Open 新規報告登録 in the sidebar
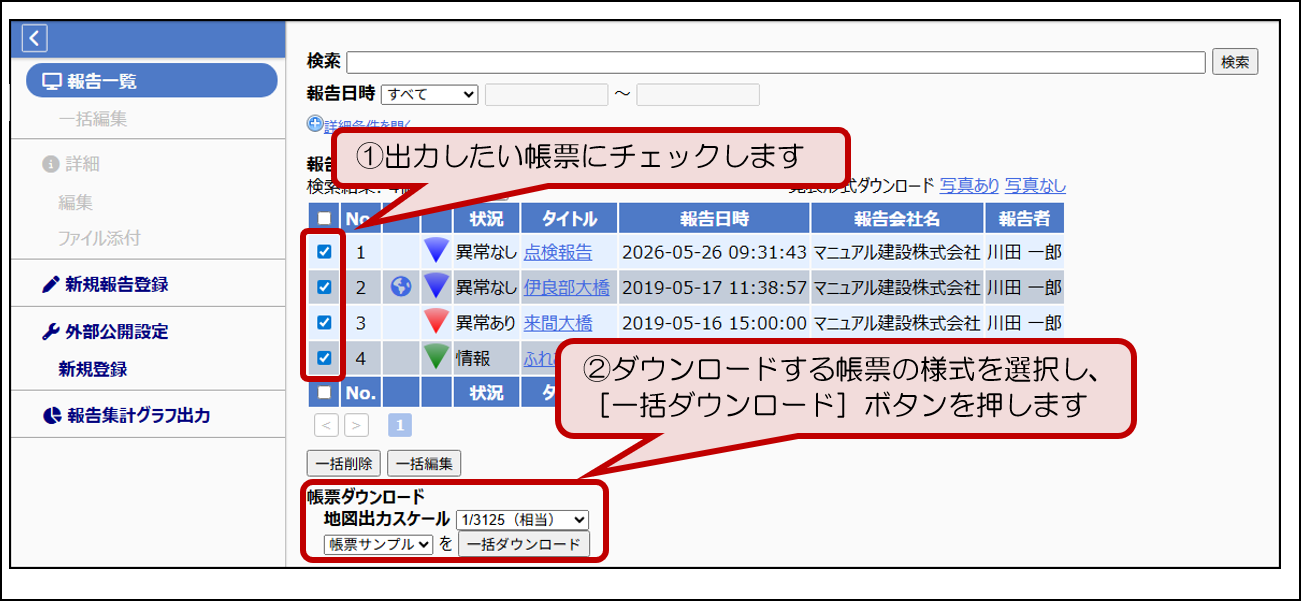 117,285
